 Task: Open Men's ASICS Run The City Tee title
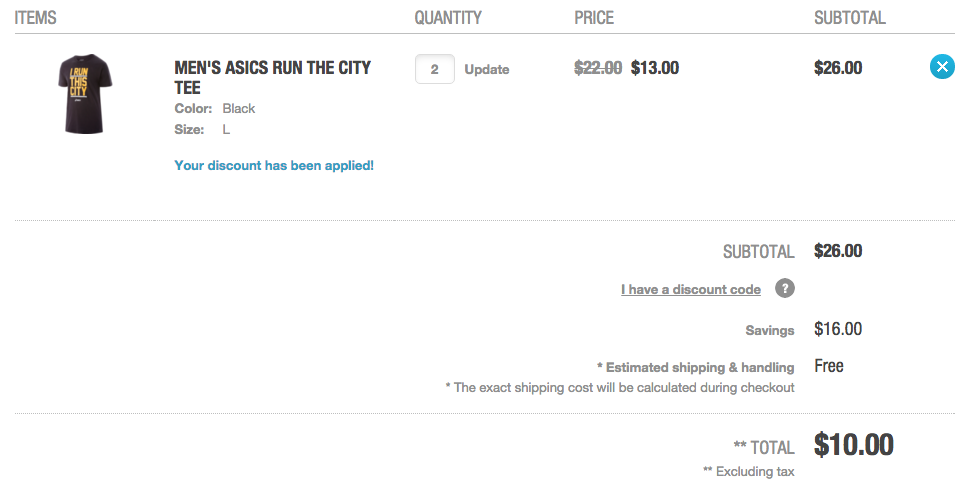point(272,77)
